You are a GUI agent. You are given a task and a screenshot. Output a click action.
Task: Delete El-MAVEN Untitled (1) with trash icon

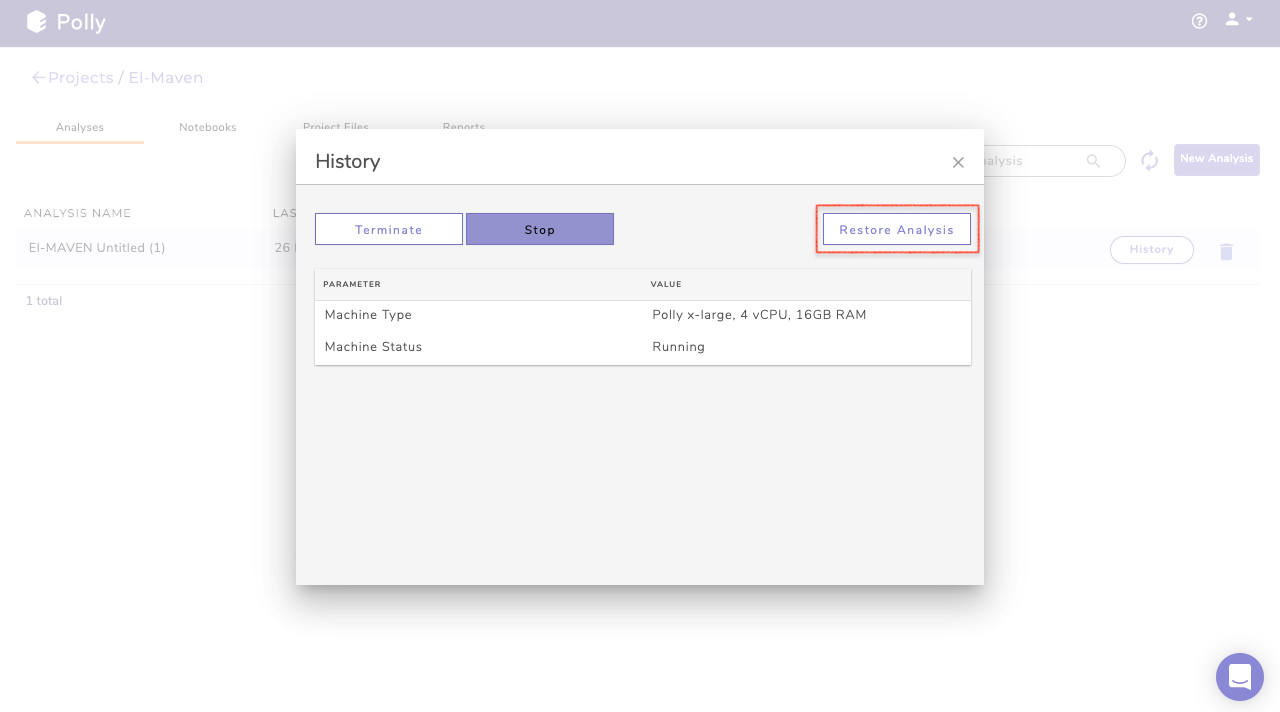[x=1226, y=251]
